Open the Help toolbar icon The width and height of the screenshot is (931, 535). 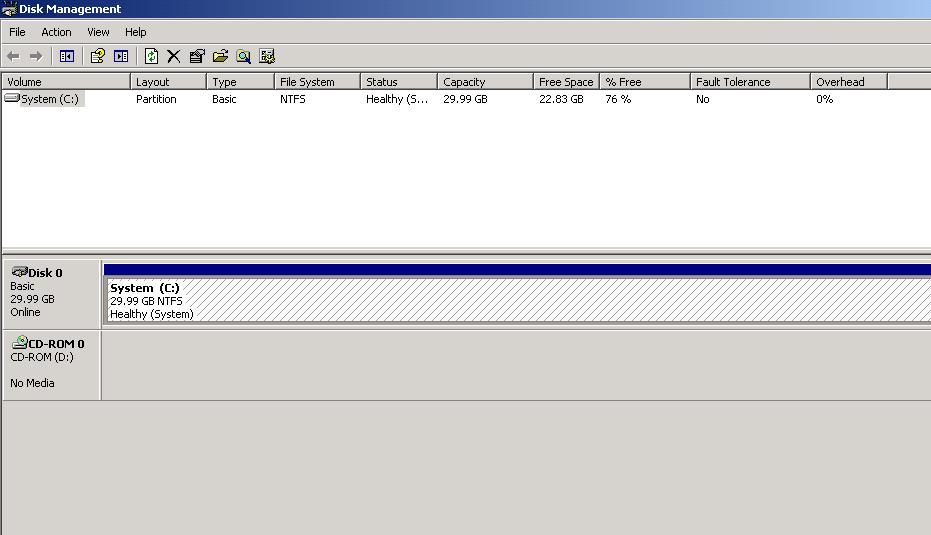[97, 57]
